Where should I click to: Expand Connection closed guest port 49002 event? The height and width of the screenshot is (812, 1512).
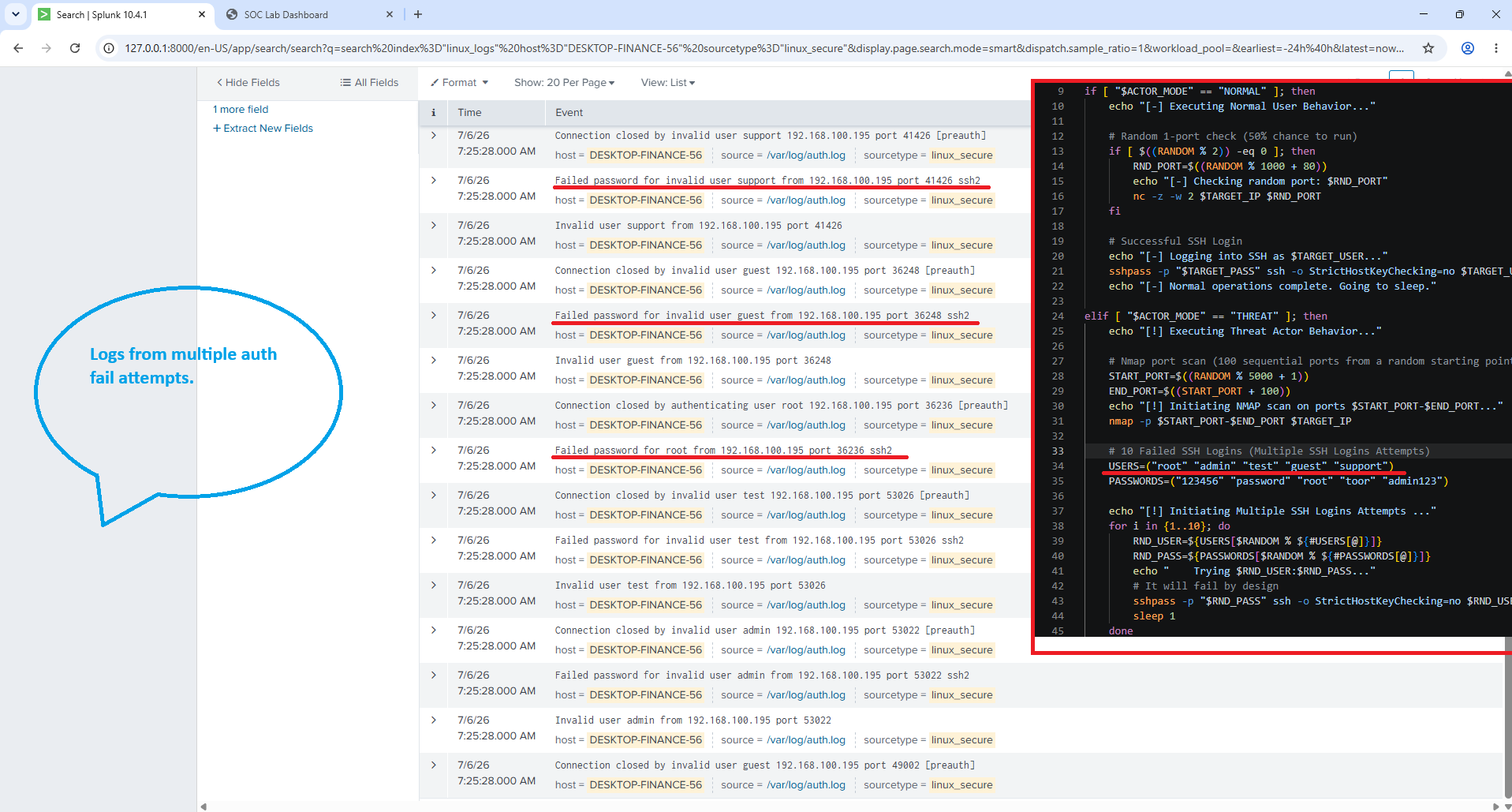pyautogui.click(x=434, y=765)
